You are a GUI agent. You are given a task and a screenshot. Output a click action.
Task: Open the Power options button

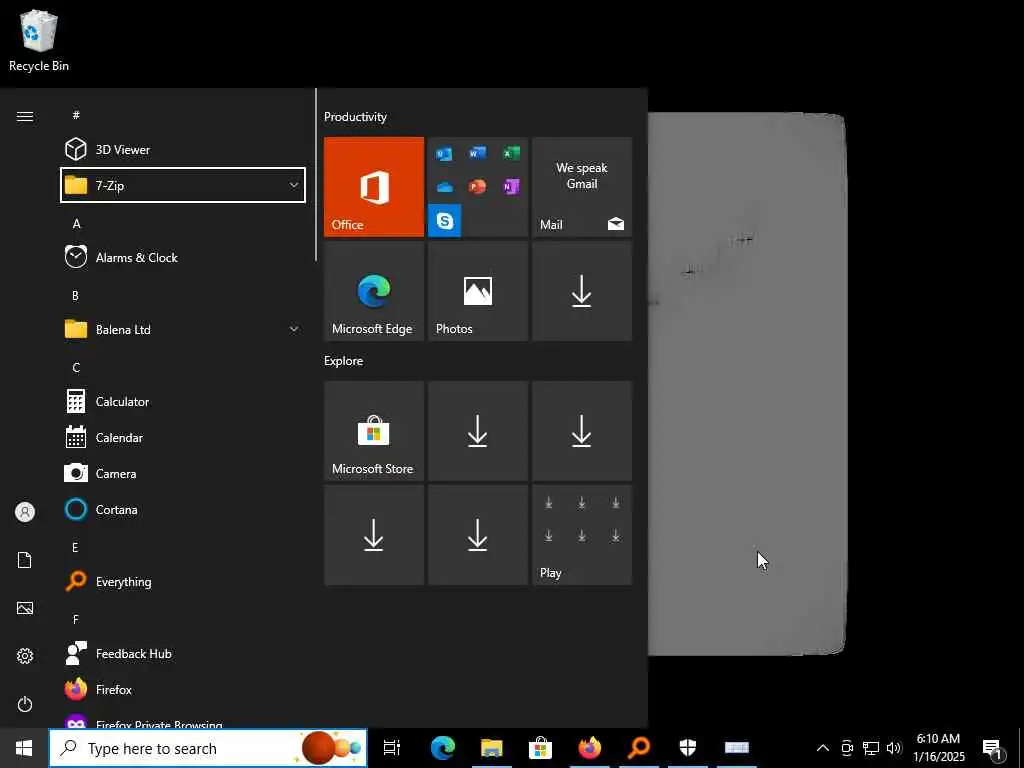[25, 704]
